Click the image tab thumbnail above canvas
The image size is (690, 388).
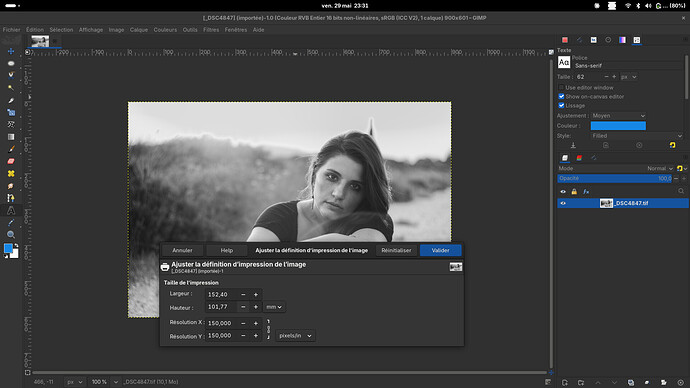40,42
